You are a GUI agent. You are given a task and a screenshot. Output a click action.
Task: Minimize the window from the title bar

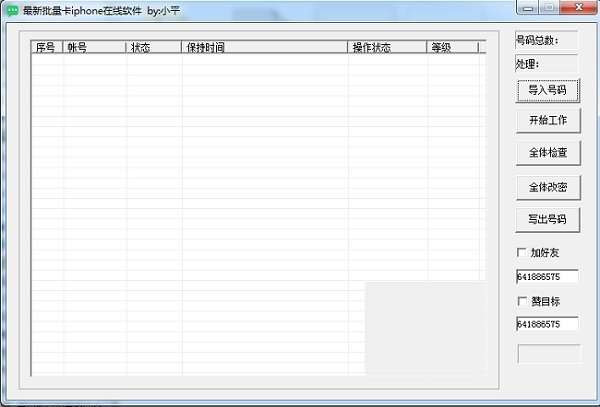528,8
